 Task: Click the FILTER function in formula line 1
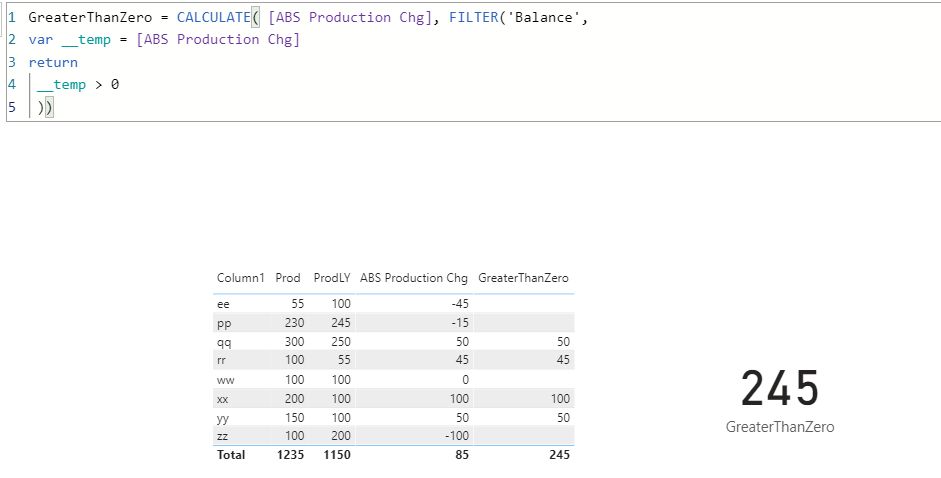click(x=474, y=17)
